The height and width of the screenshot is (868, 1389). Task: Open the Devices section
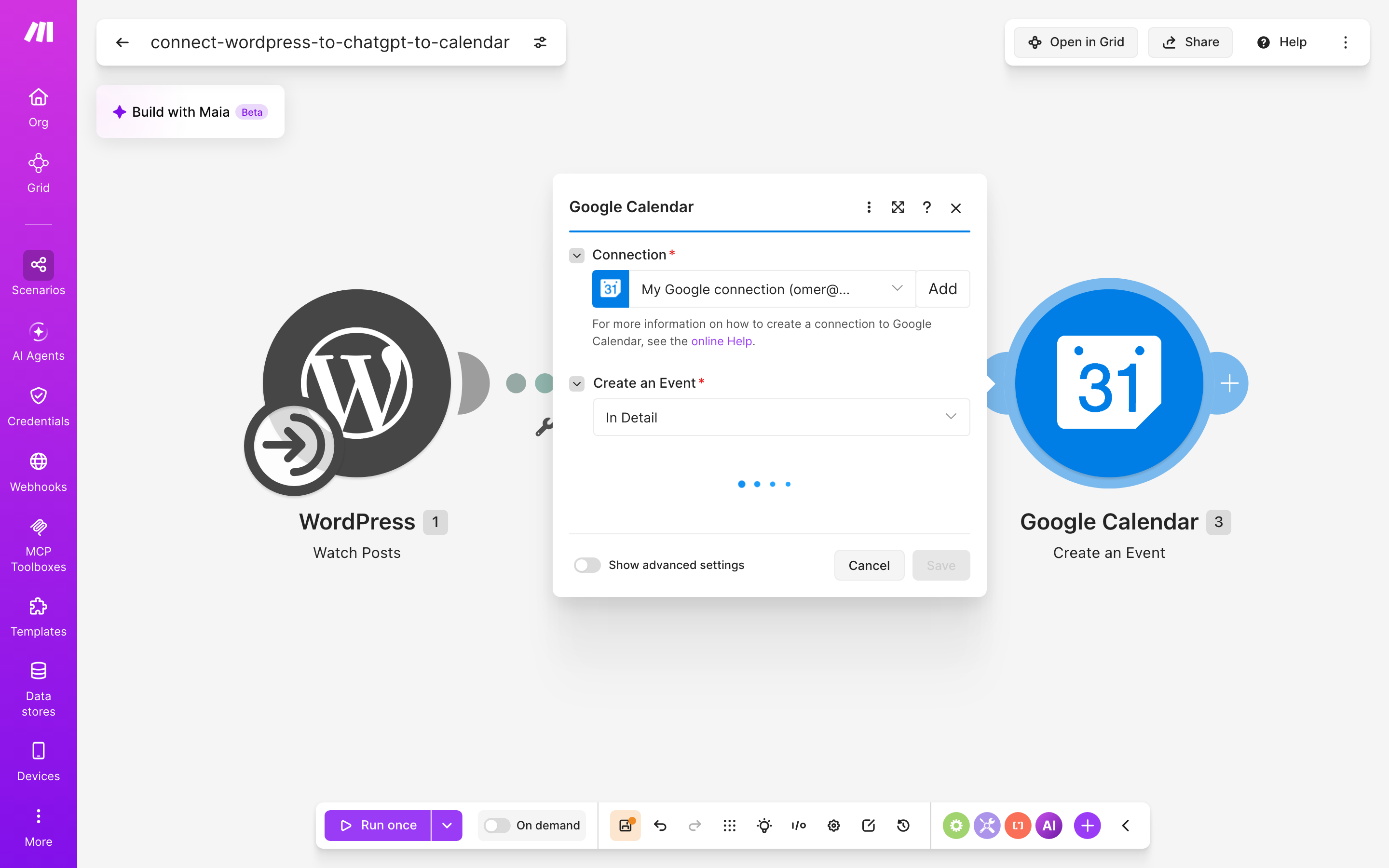point(39,761)
